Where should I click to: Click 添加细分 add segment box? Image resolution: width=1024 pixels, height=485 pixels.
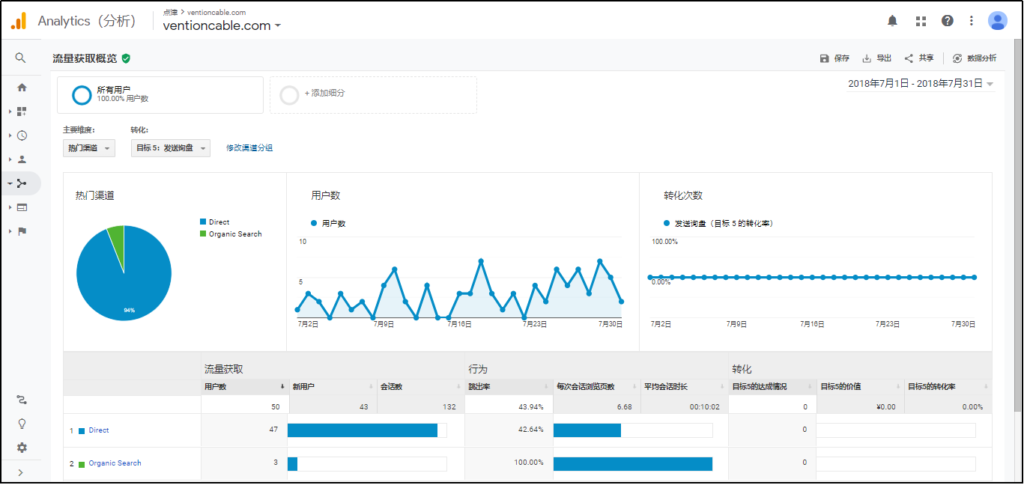pos(374,95)
